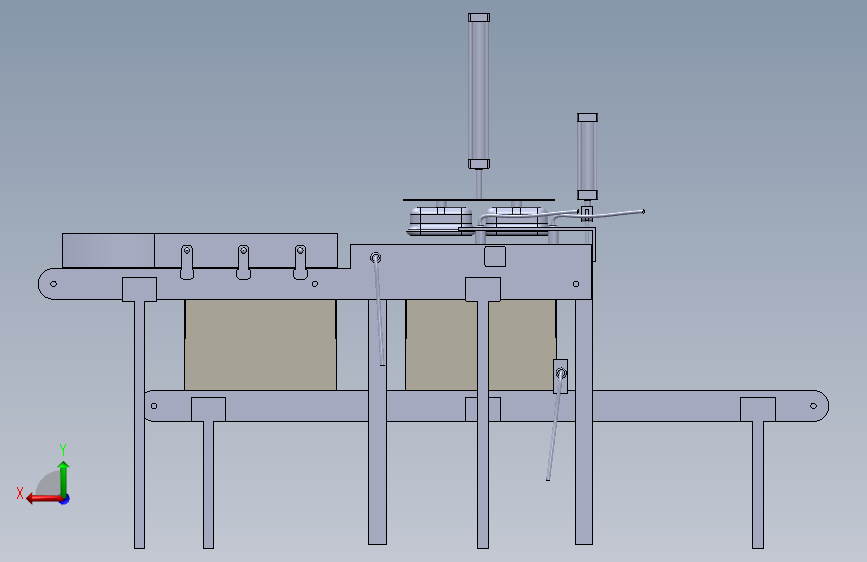Click the thin horizontal plate above the grippers
Screen dimensions: 867x562
point(479,200)
